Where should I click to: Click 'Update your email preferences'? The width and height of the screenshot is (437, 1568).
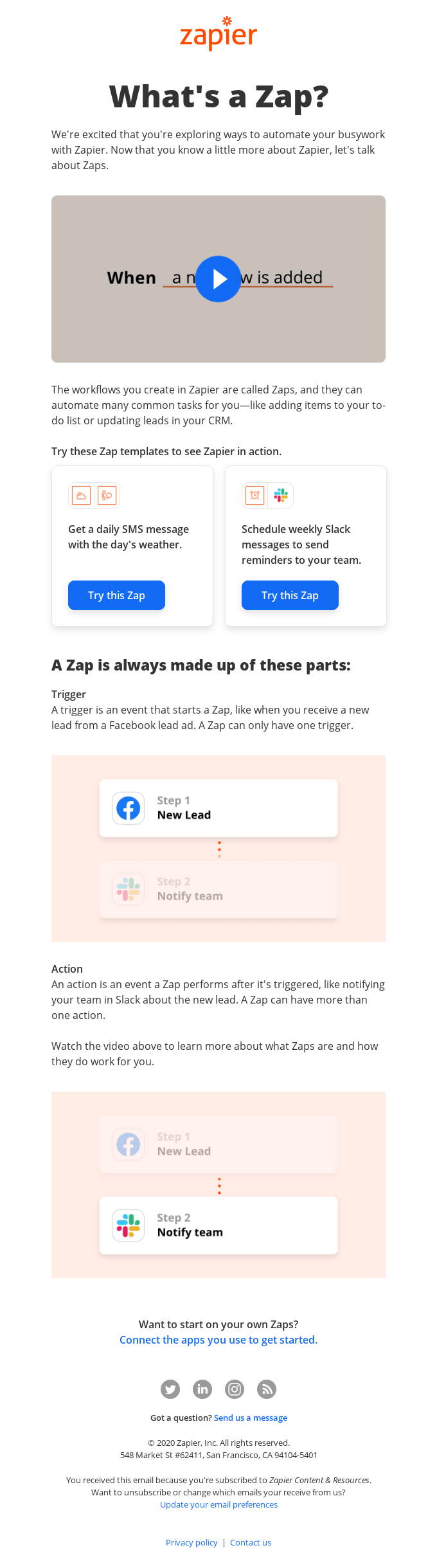219,1504
